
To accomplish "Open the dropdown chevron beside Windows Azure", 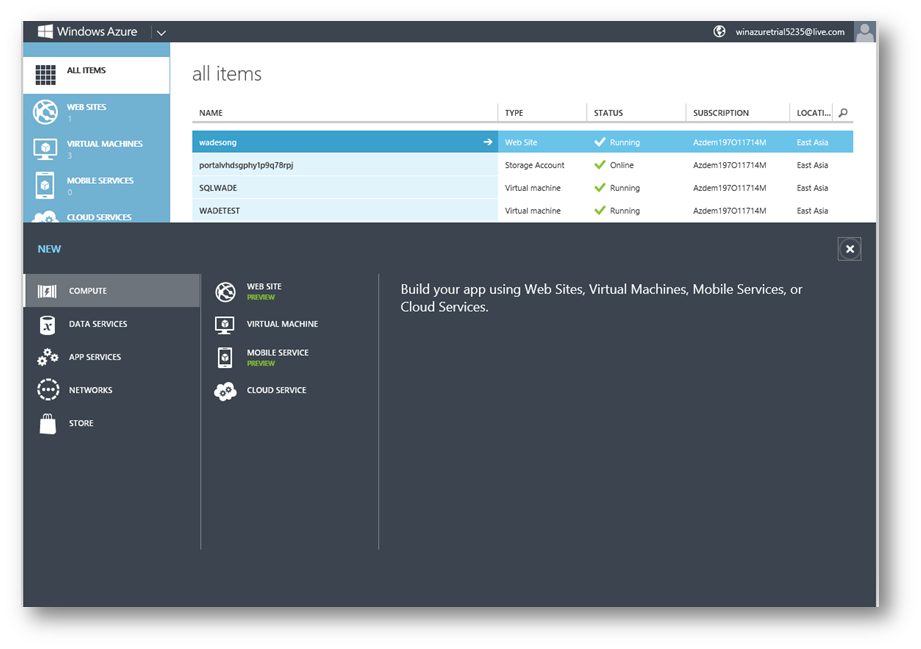I will coord(161,33).
